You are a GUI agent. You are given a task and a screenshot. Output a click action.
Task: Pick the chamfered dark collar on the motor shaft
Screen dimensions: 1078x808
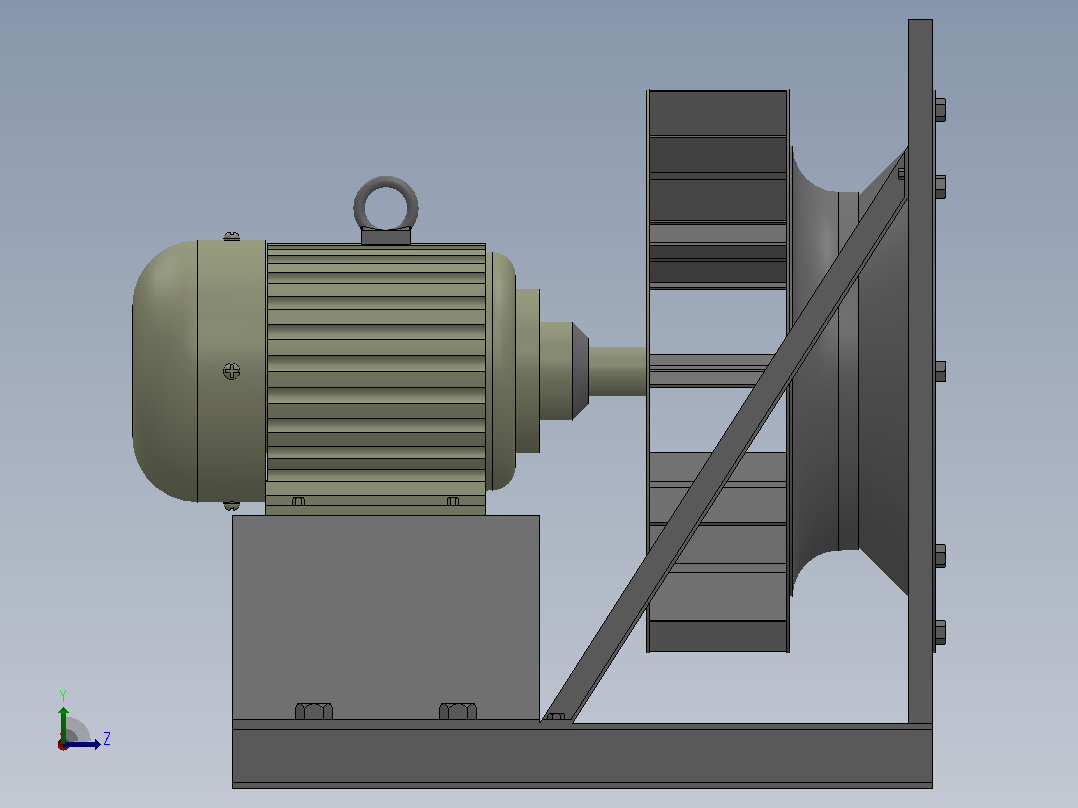[x=580, y=371]
